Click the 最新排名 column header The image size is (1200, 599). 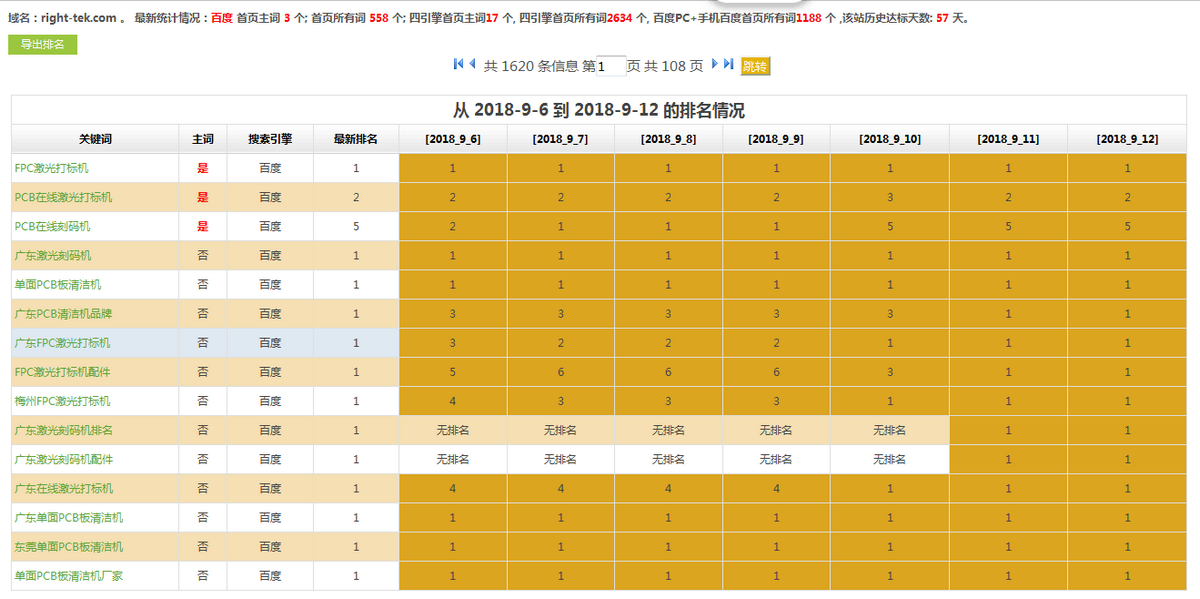(x=355, y=139)
